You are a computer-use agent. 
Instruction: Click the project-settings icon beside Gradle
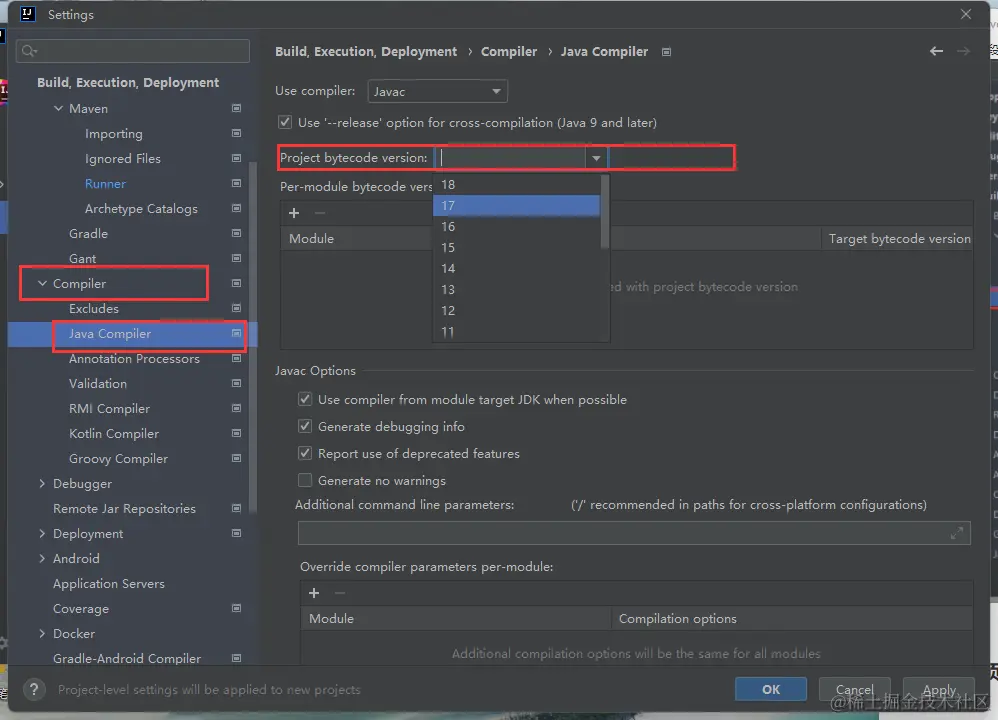click(236, 233)
